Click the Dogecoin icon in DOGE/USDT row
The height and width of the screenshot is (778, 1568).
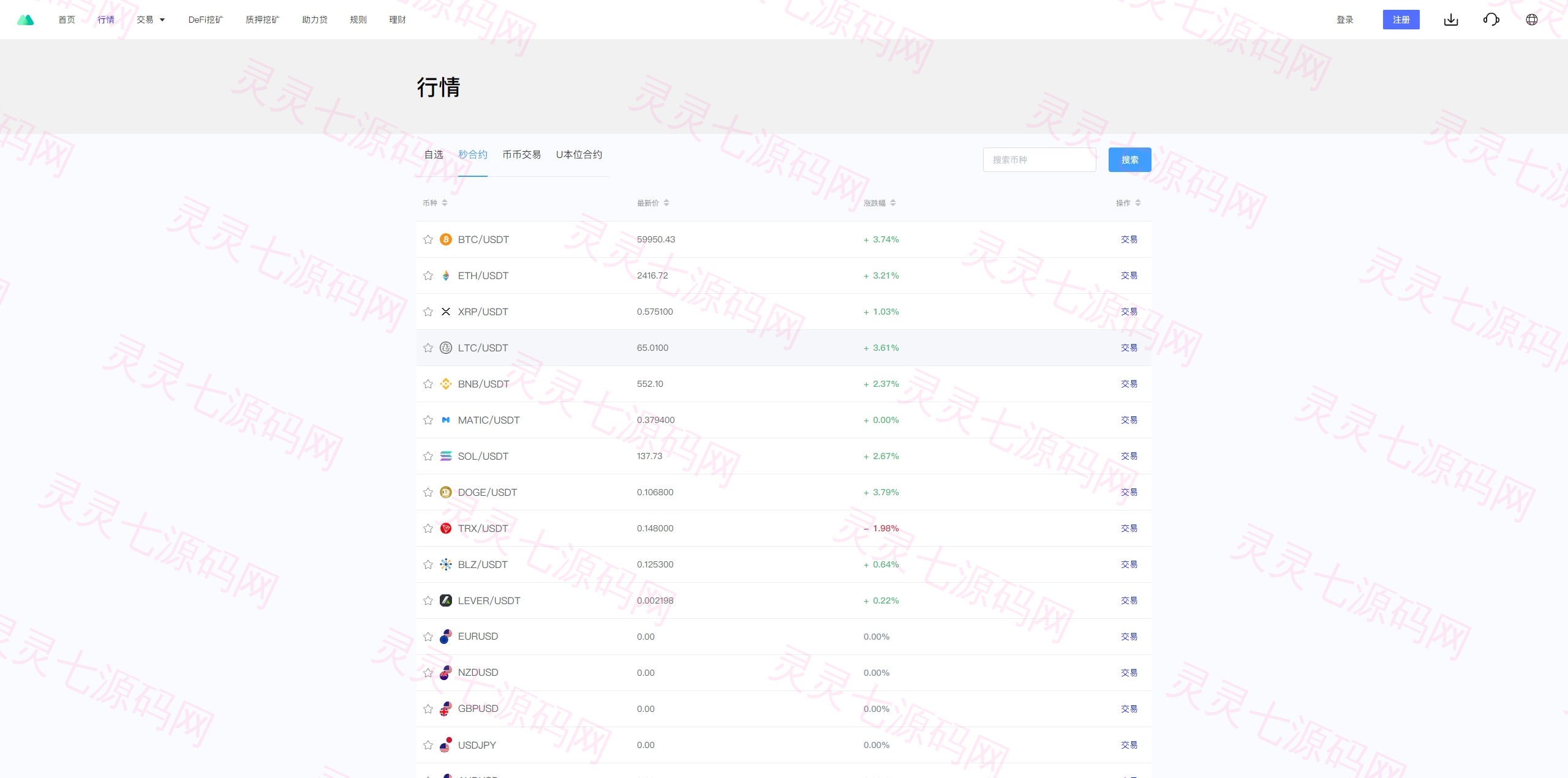click(446, 492)
